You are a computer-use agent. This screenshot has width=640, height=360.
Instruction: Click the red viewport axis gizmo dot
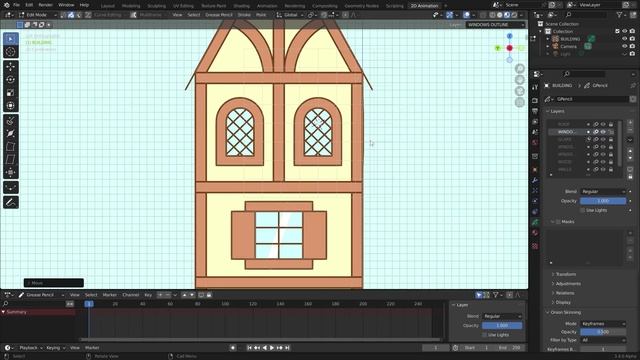coord(509,48)
